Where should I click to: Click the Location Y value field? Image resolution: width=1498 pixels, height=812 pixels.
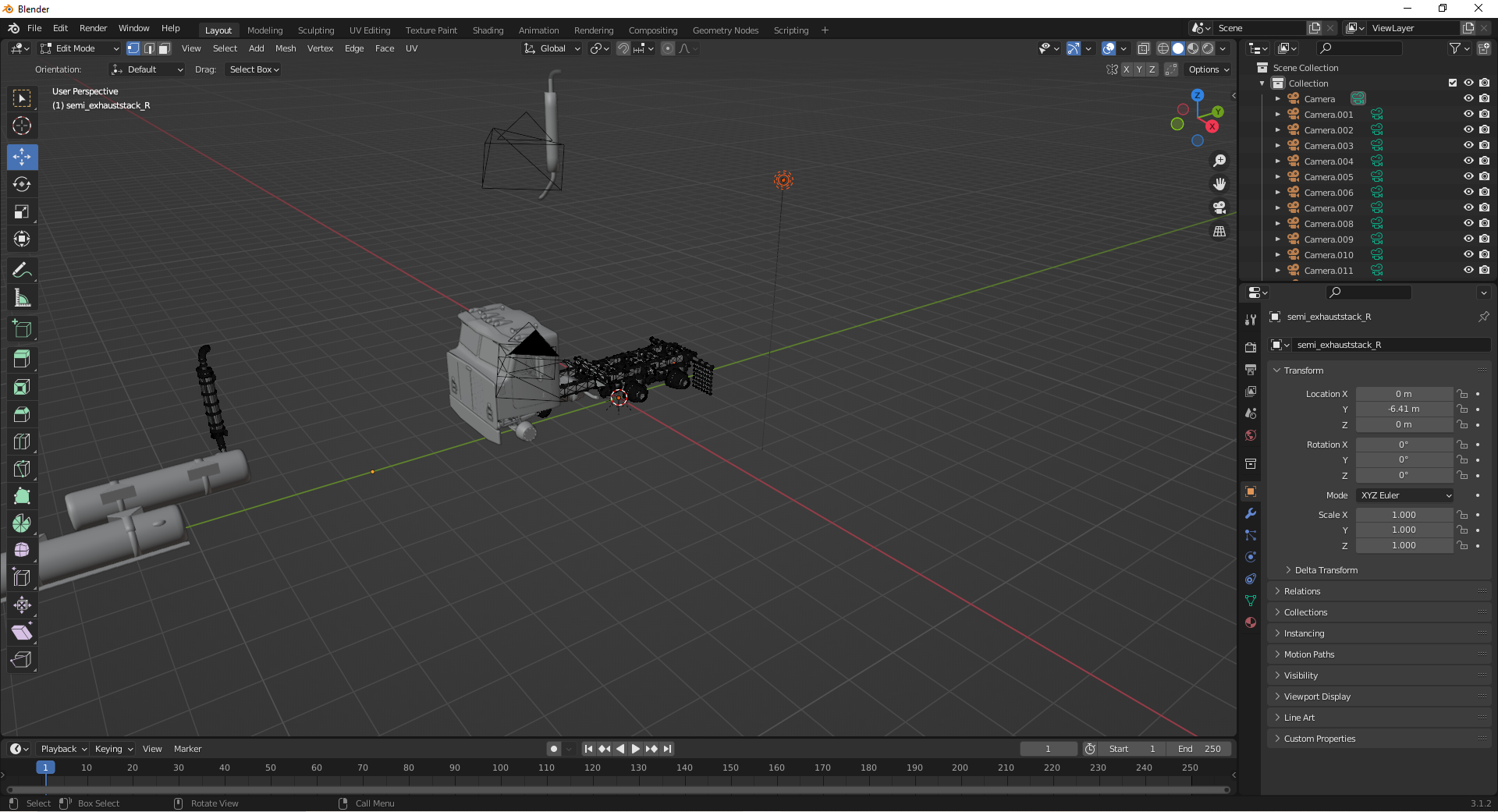tap(1404, 409)
